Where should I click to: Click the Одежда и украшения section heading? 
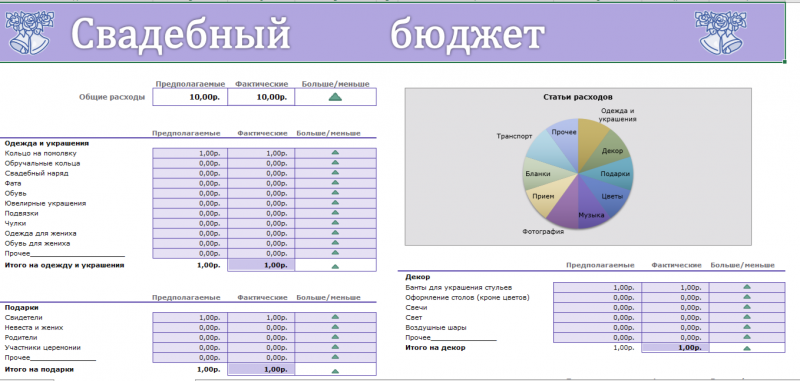click(x=47, y=143)
